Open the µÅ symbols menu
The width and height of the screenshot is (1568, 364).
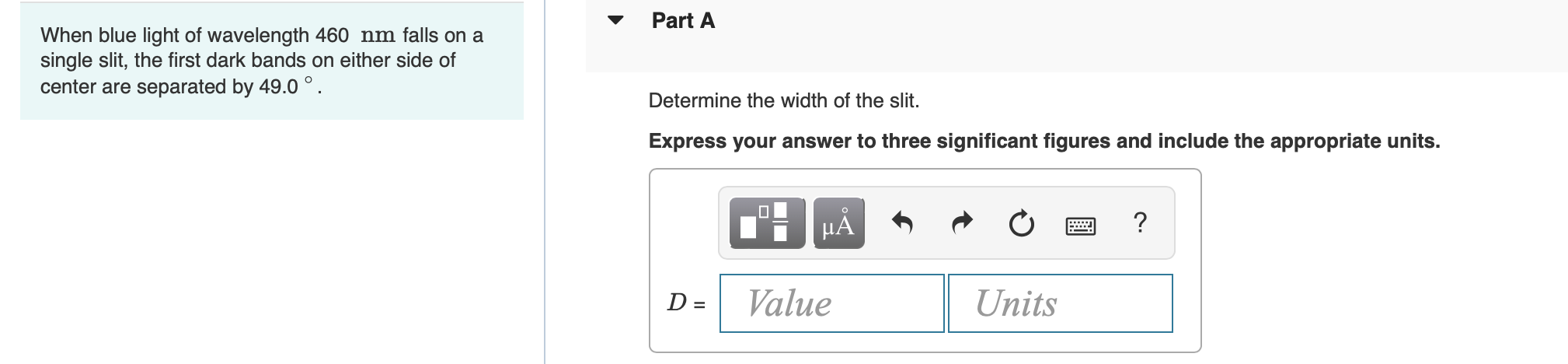point(838,223)
